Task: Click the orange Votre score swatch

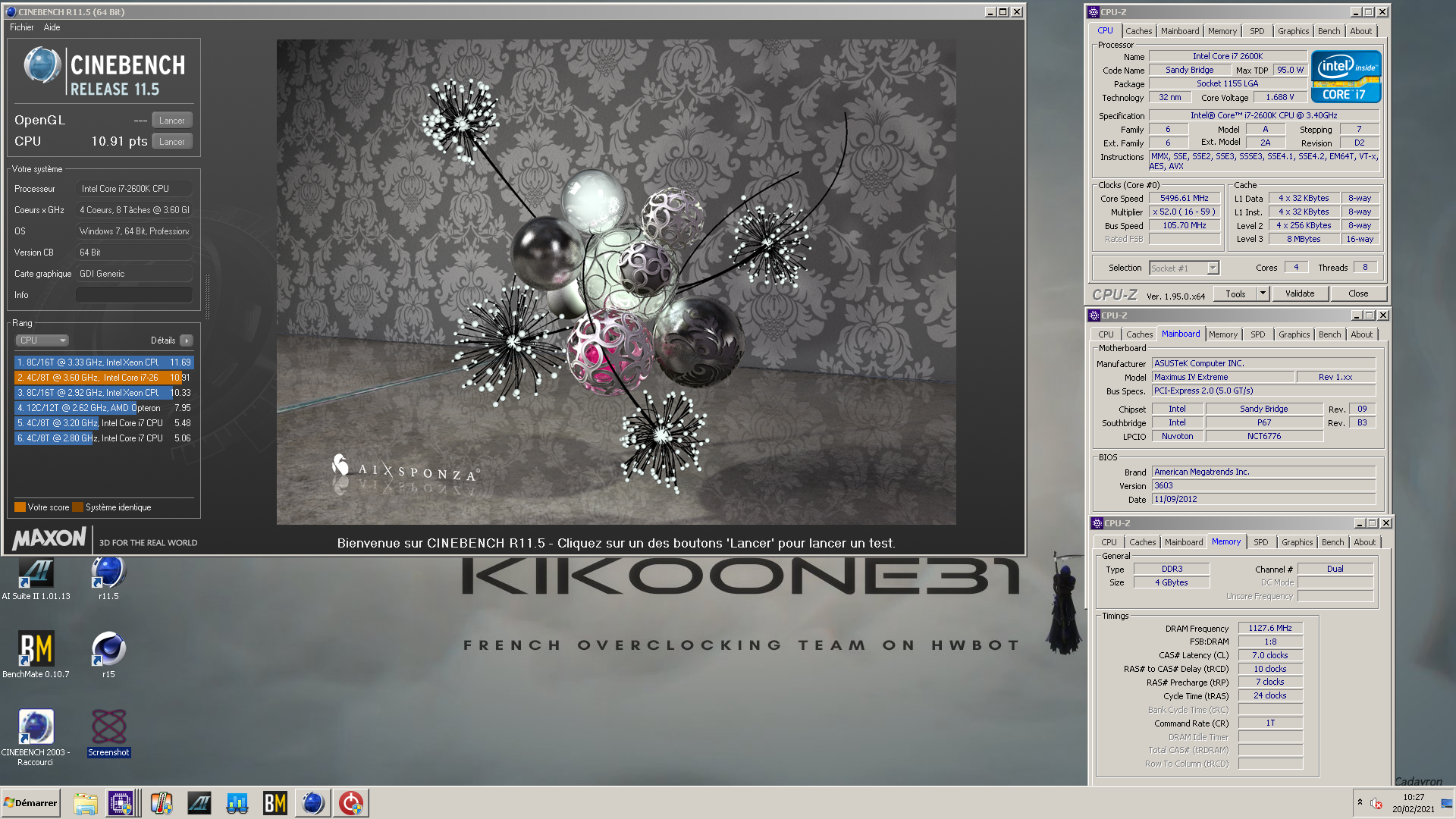Action: click(20, 507)
